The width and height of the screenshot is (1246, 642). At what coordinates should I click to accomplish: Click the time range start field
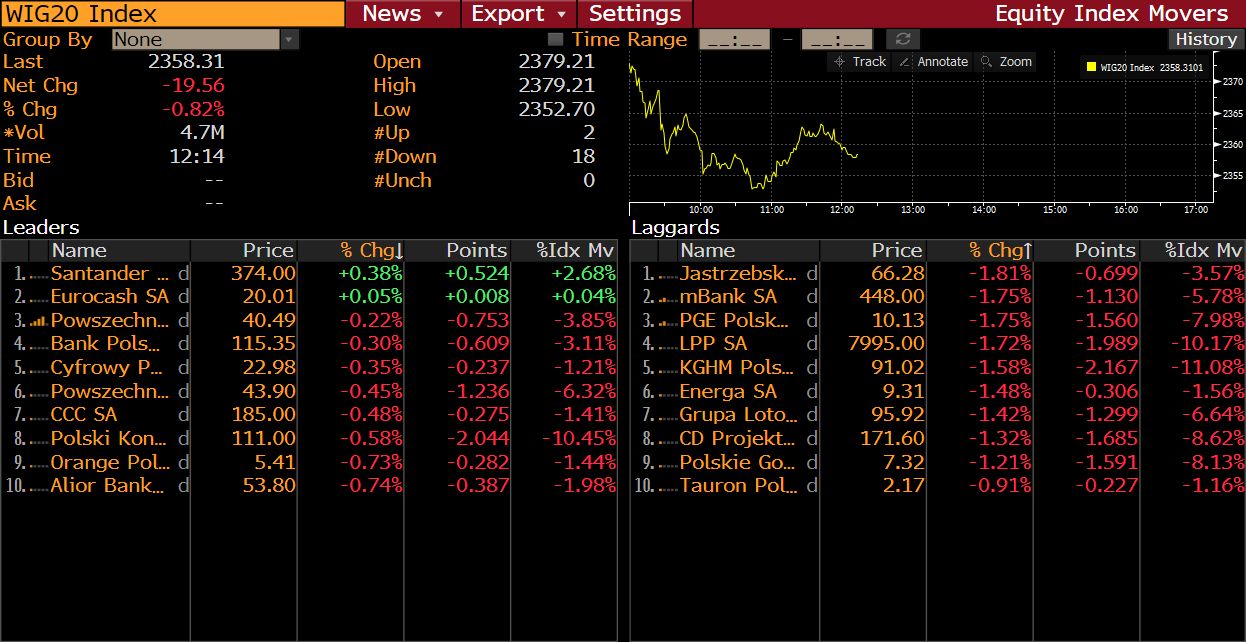(x=734, y=40)
